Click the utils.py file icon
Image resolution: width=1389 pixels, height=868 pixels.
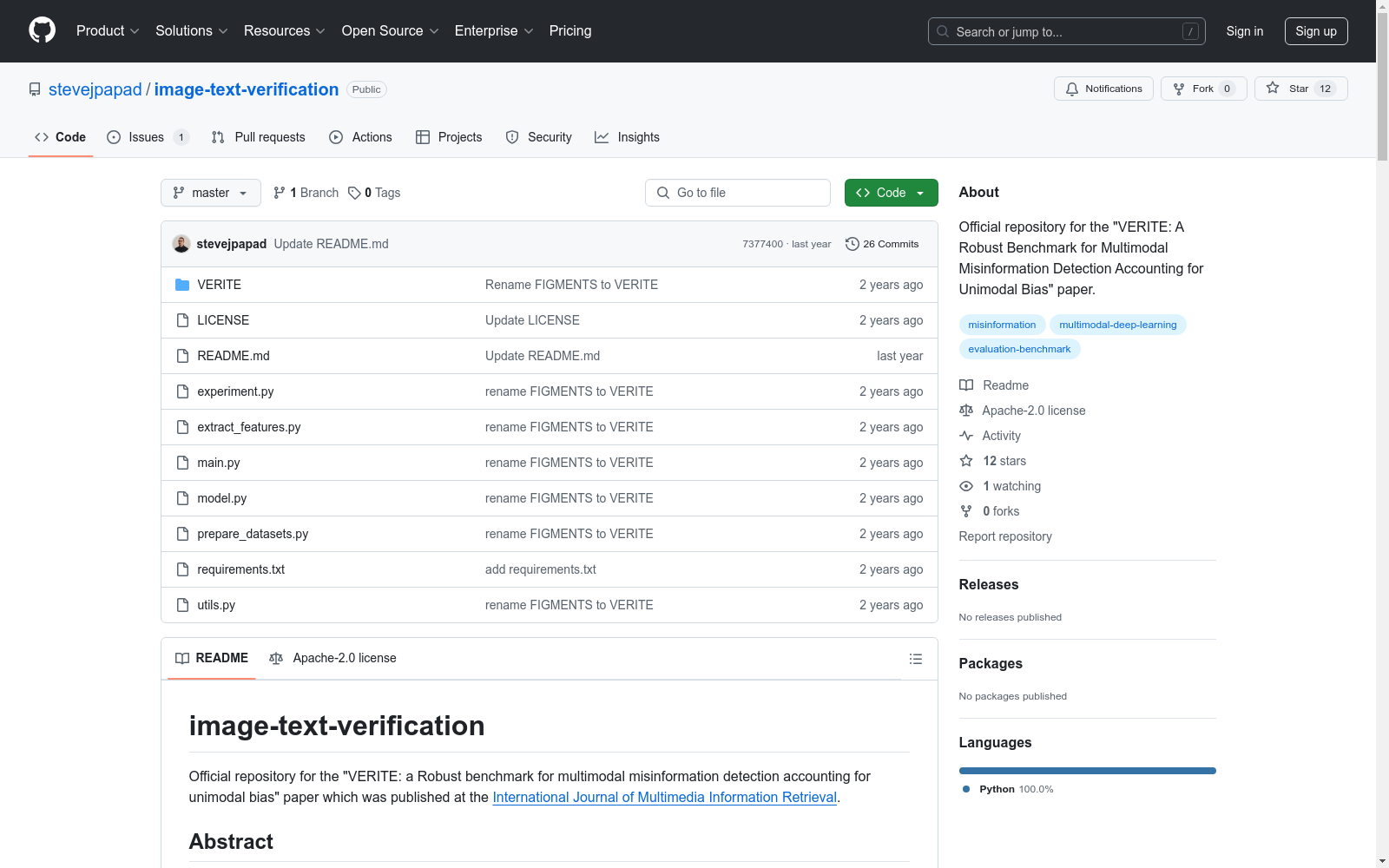point(182,605)
